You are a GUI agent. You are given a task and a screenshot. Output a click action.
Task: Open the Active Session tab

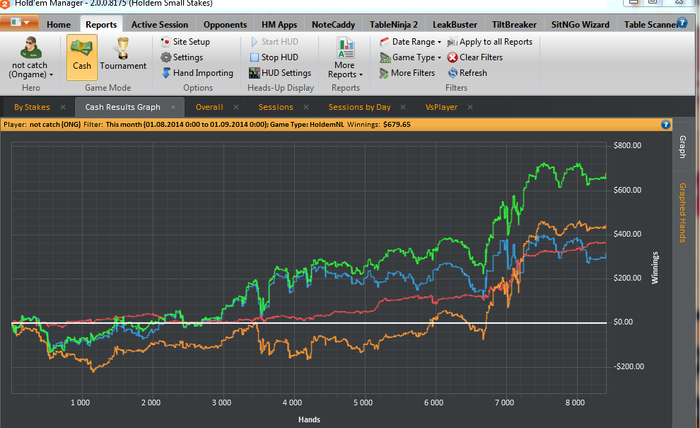click(159, 25)
